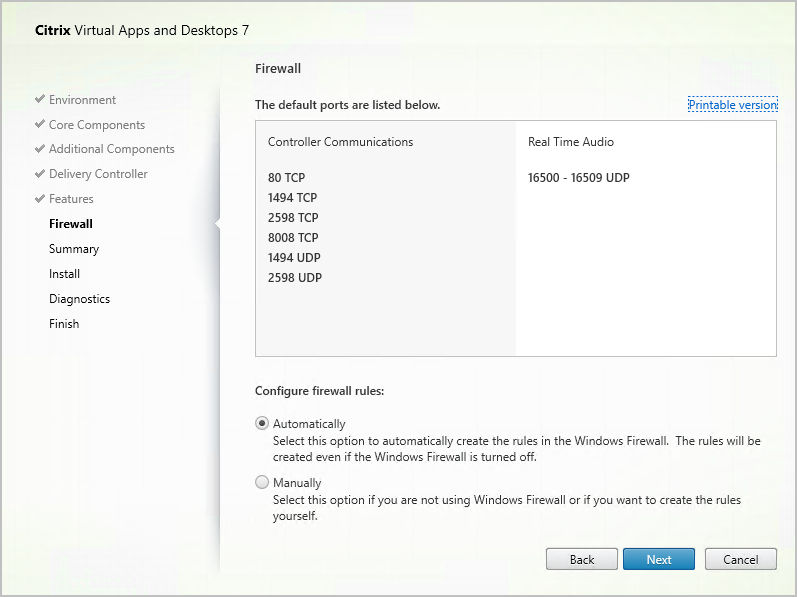Select the Diagnostics step
Screen dimensions: 797x597
[79, 299]
